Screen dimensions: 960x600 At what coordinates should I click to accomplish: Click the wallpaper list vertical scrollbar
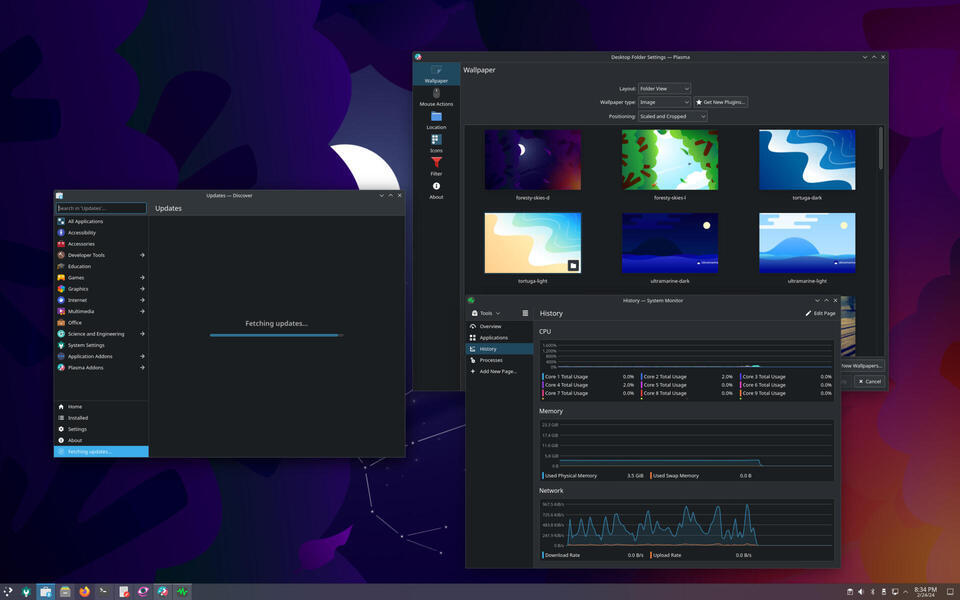tap(881, 148)
